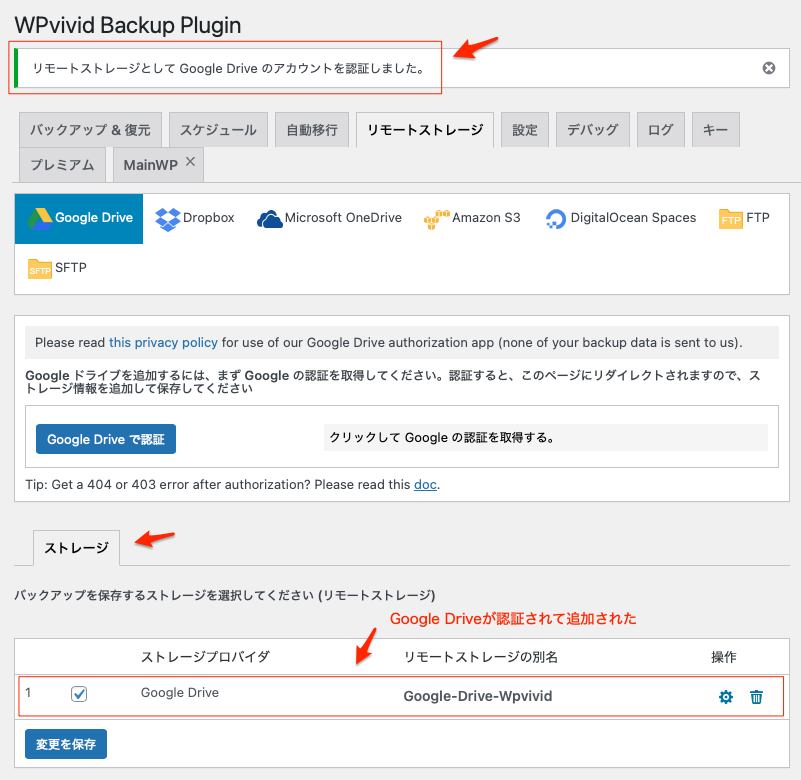Open the プレミアム tab

[x=62, y=165]
